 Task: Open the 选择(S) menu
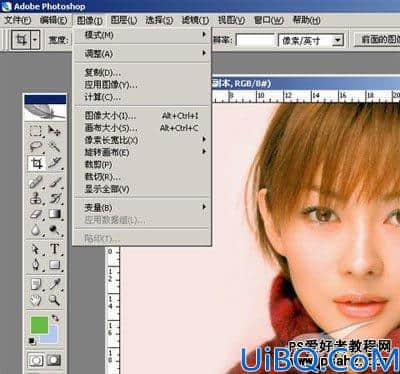[x=159, y=20]
